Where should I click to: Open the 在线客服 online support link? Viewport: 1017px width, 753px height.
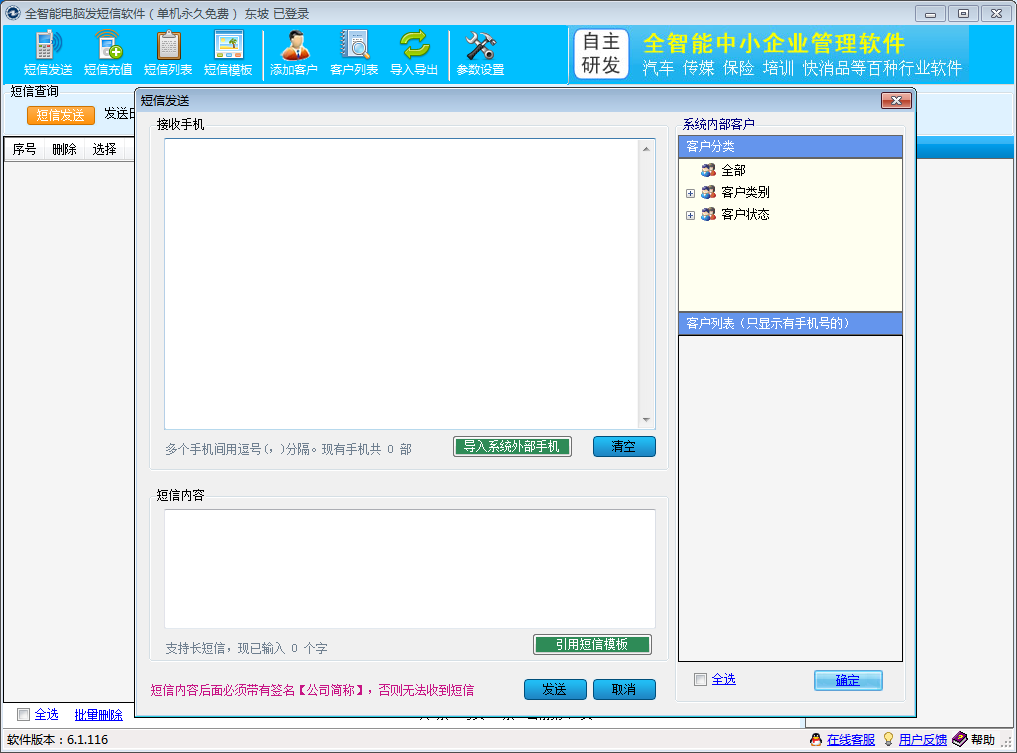tap(851, 740)
